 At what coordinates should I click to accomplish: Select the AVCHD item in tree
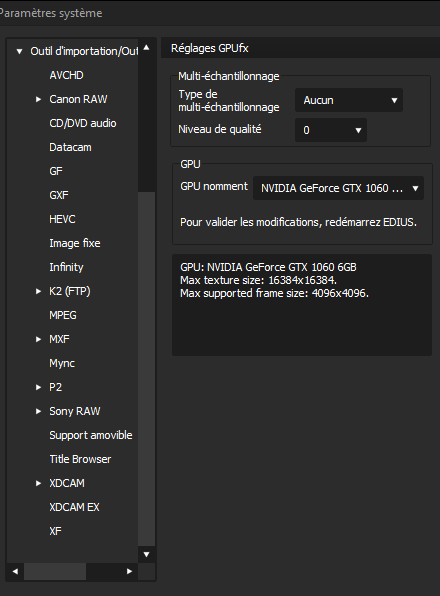point(66,75)
